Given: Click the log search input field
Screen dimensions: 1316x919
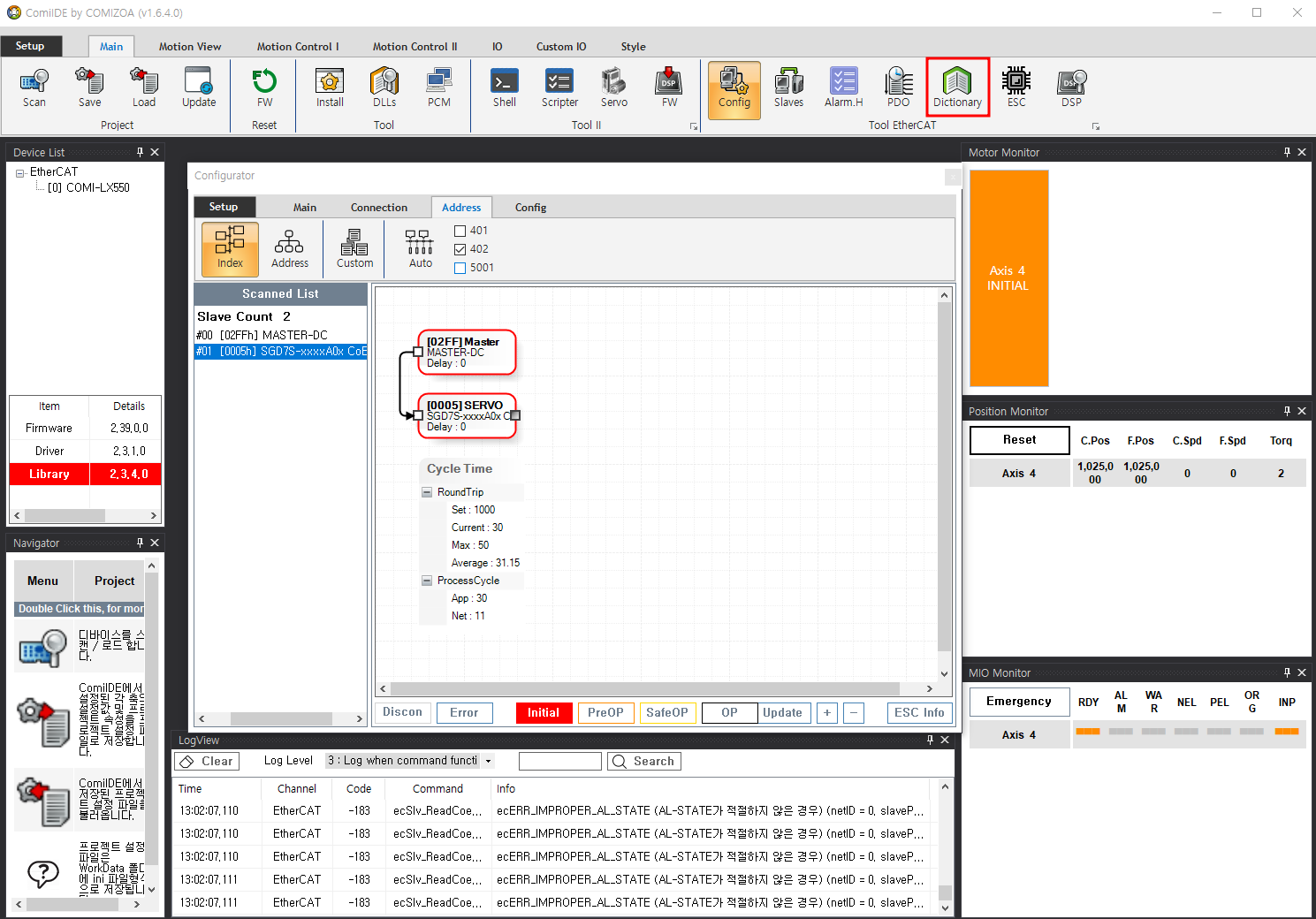Looking at the screenshot, I should (559, 761).
